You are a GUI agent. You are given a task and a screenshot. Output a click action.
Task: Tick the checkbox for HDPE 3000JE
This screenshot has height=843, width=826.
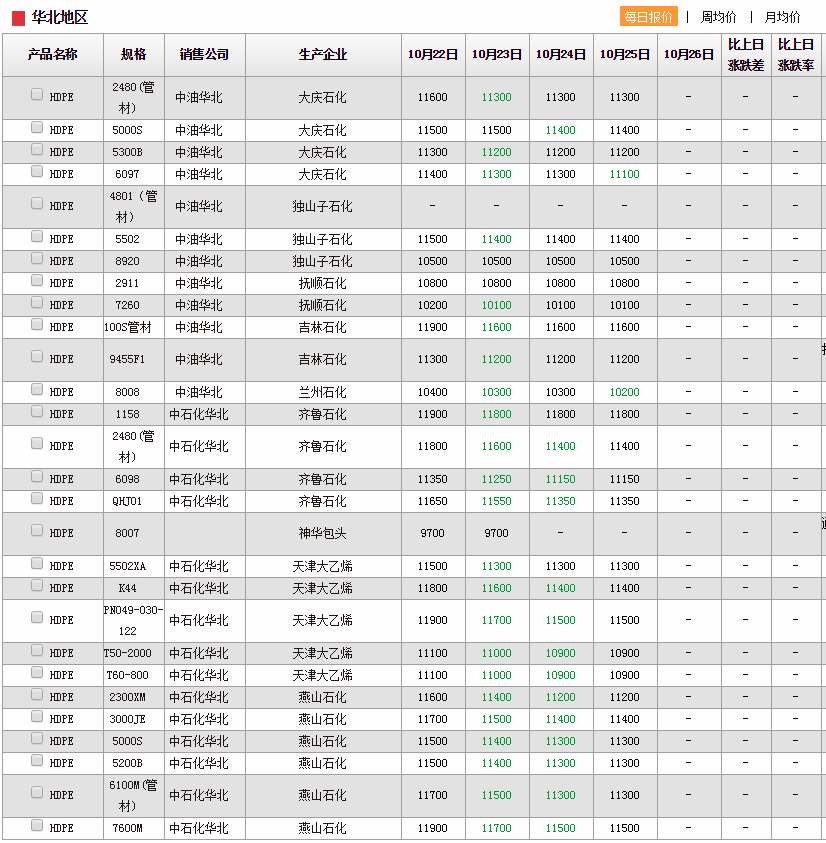tap(37, 717)
